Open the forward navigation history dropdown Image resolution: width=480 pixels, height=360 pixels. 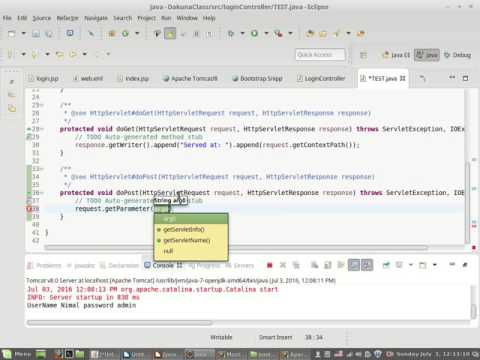click(85, 54)
